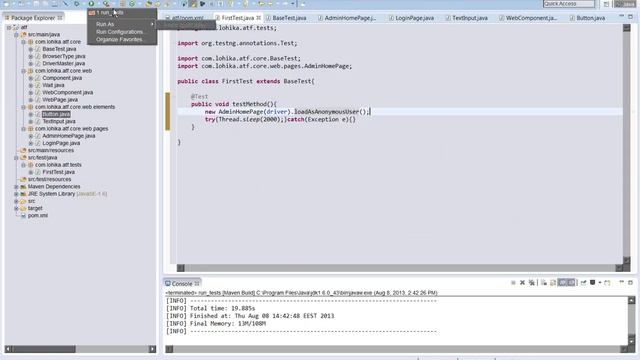Open the Display Selected Console dropdown arrow

pos(600,282)
